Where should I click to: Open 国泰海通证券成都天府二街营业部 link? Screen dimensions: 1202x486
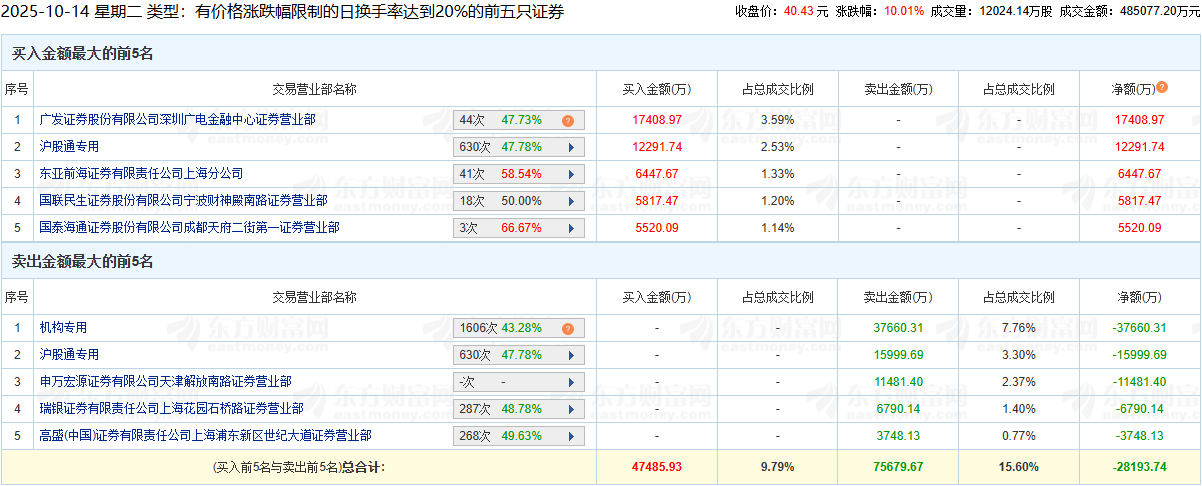(189, 228)
